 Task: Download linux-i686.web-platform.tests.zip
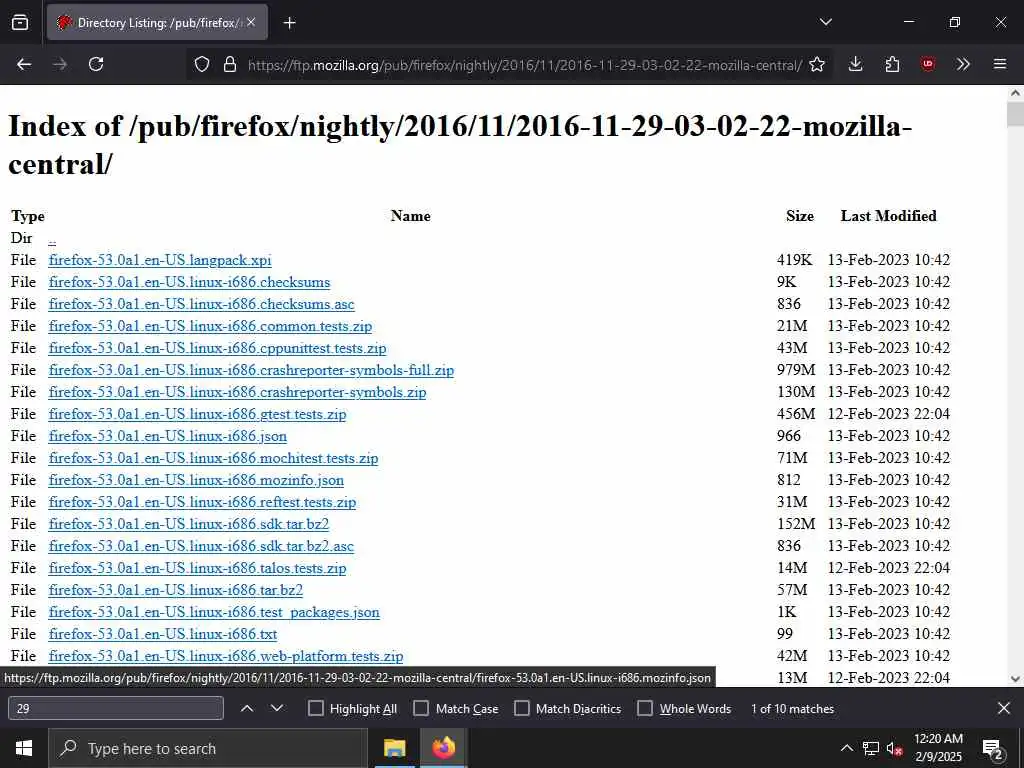click(226, 656)
